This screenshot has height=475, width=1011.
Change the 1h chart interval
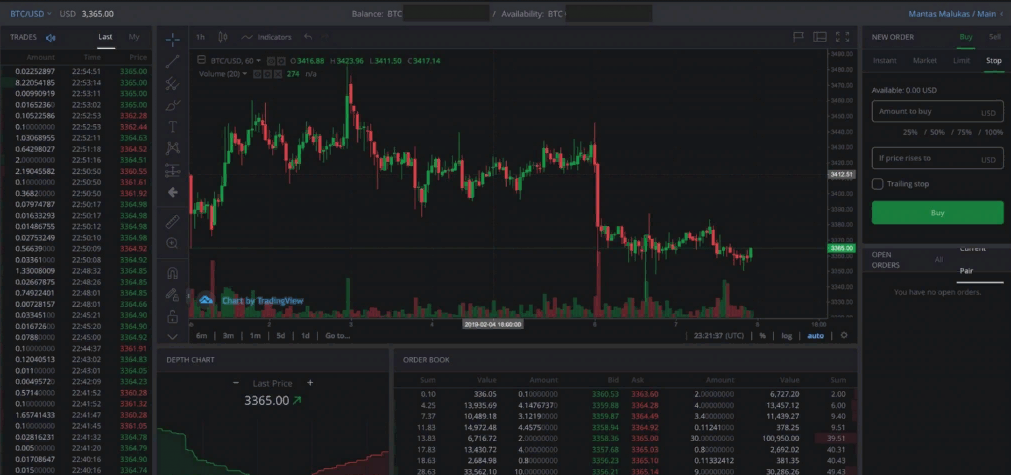(x=201, y=37)
